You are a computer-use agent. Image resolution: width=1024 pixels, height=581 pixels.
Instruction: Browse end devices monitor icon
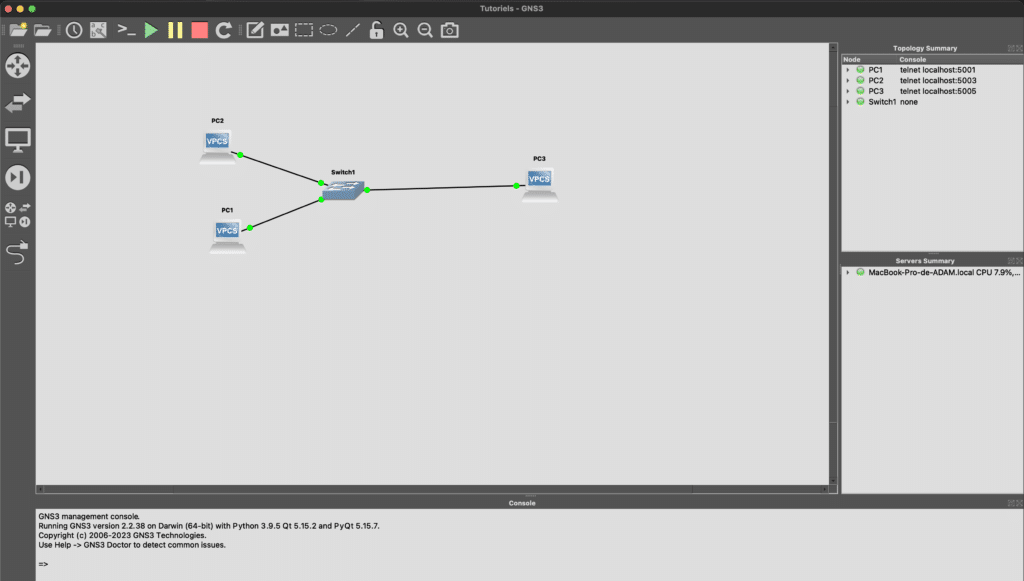pos(18,140)
